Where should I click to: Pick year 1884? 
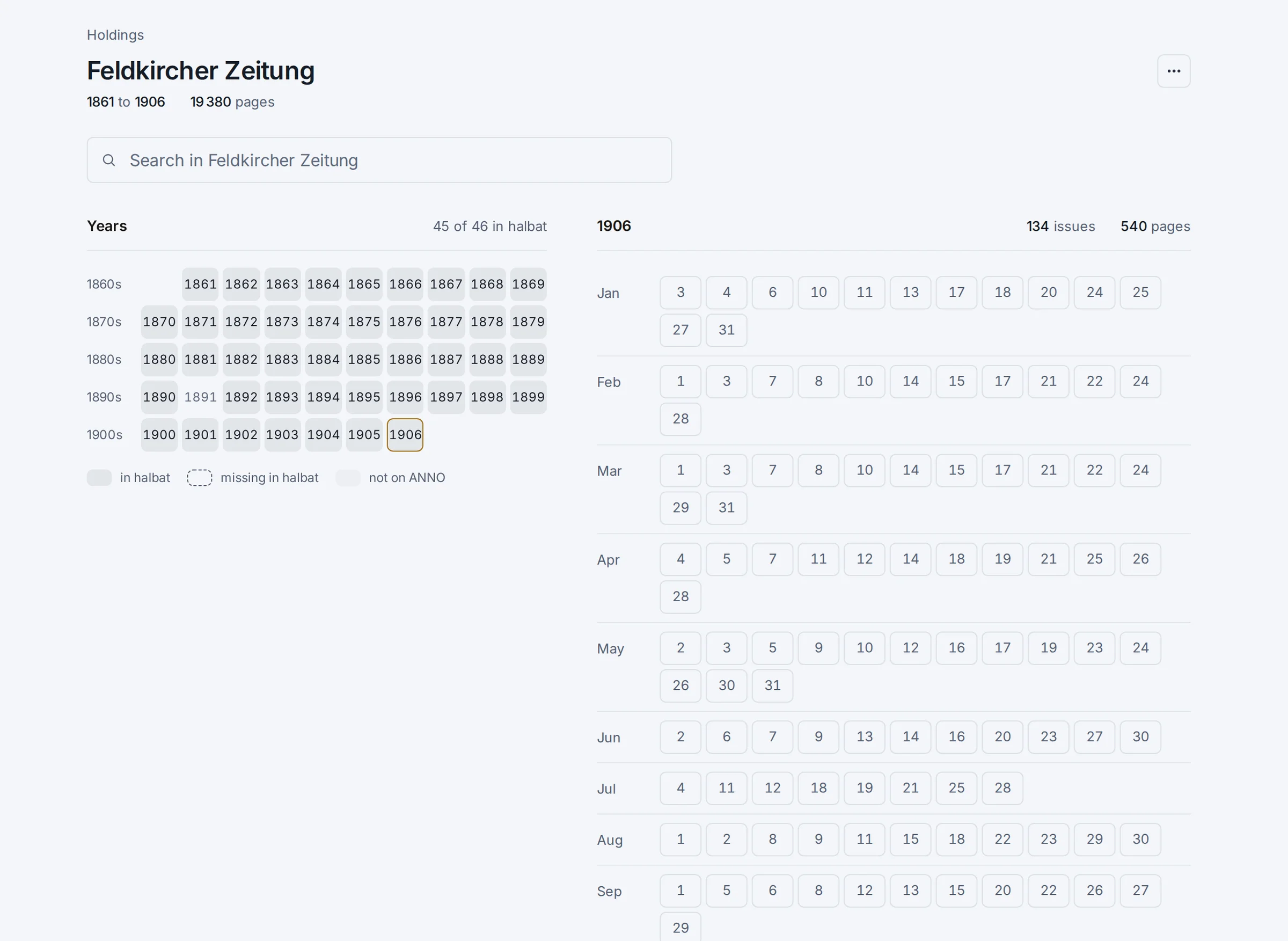pyautogui.click(x=324, y=360)
